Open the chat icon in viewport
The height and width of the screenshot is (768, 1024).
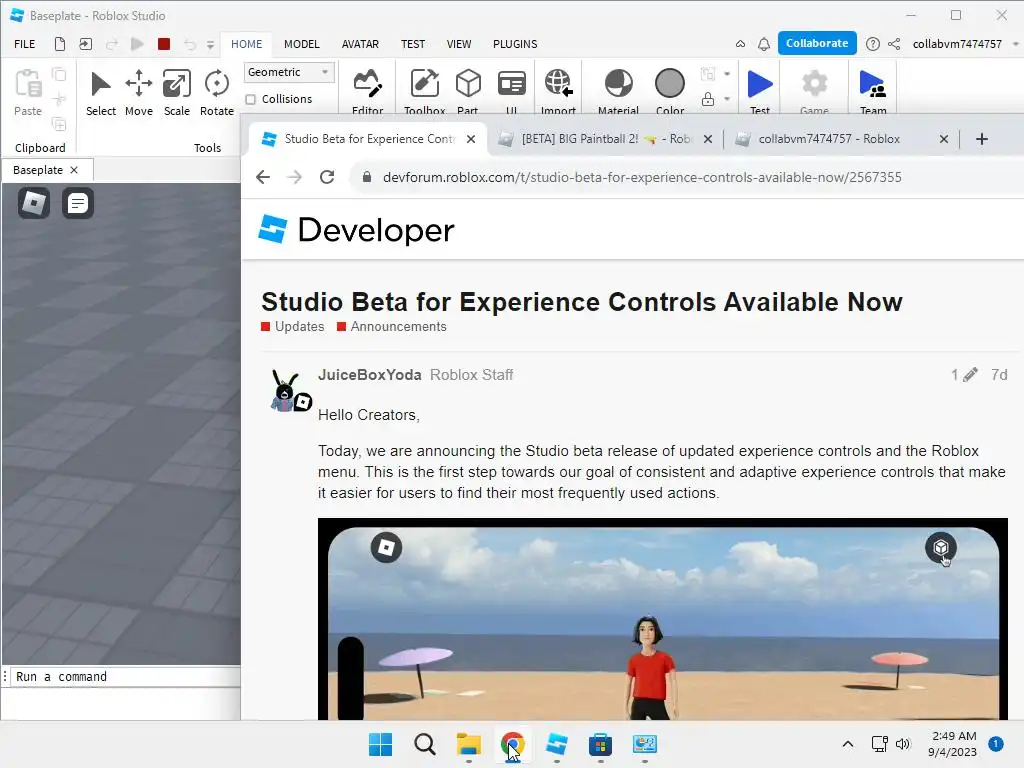[x=78, y=203]
